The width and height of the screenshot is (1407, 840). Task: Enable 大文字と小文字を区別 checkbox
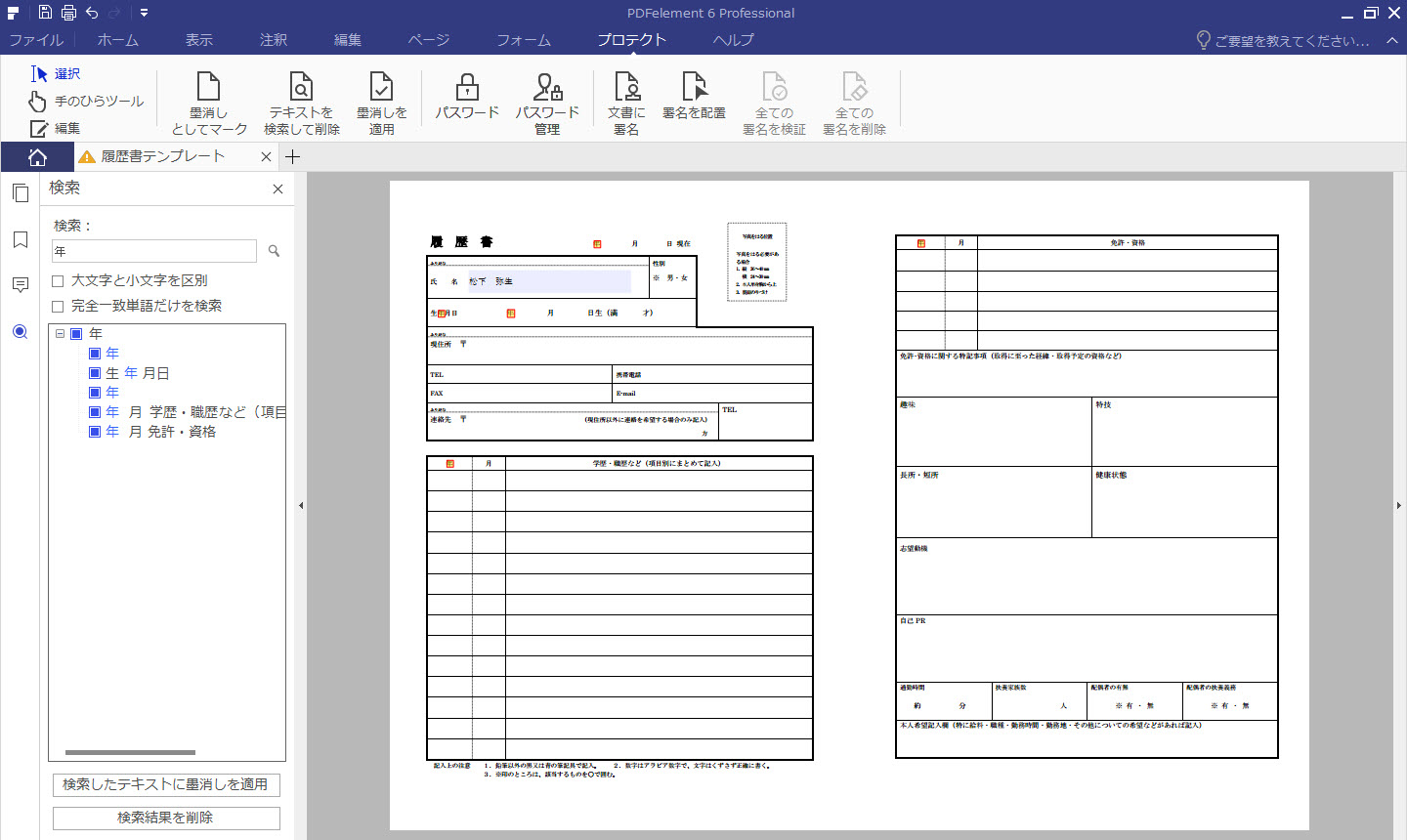tap(58, 280)
